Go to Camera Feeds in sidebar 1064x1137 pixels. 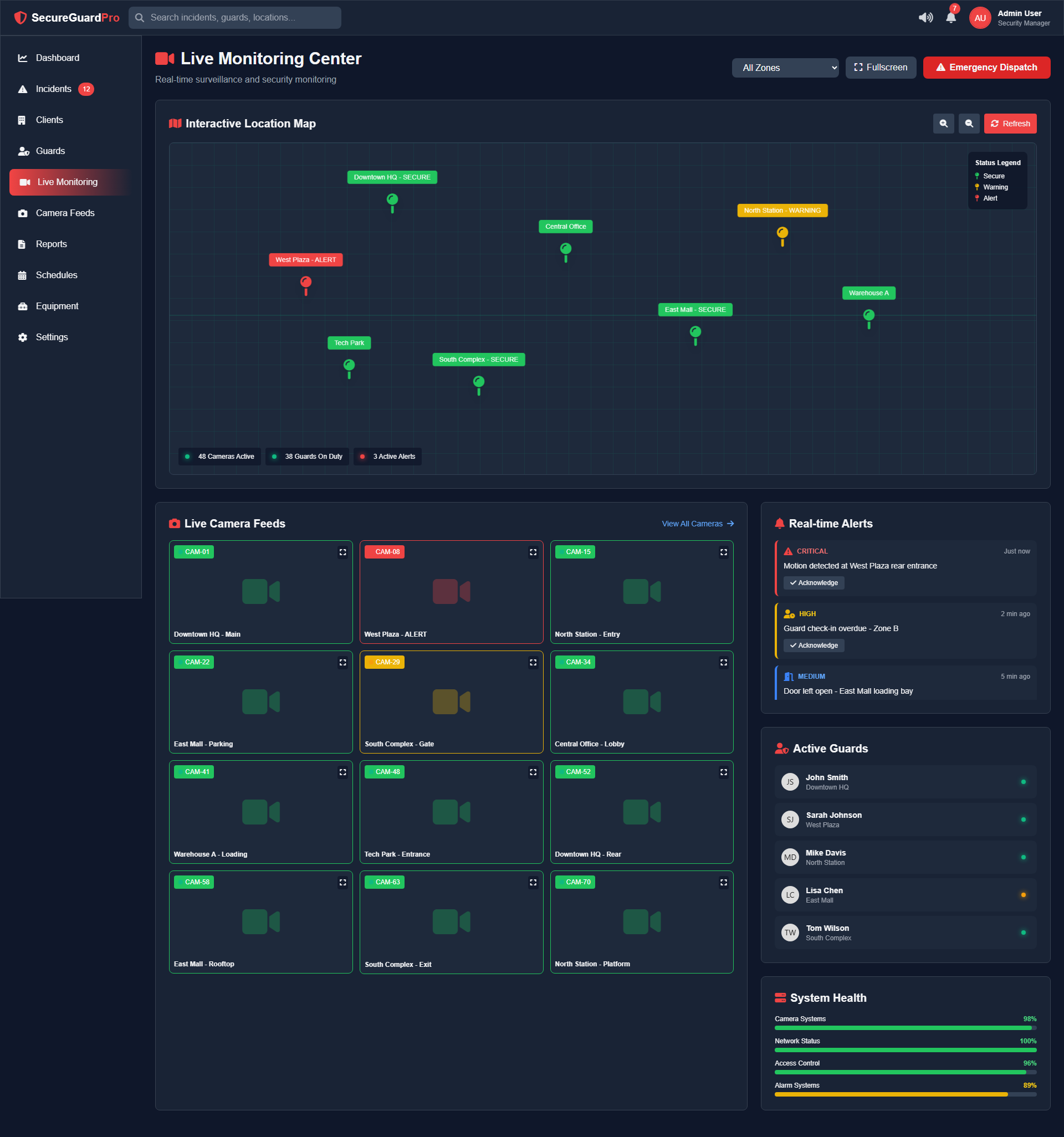point(65,213)
